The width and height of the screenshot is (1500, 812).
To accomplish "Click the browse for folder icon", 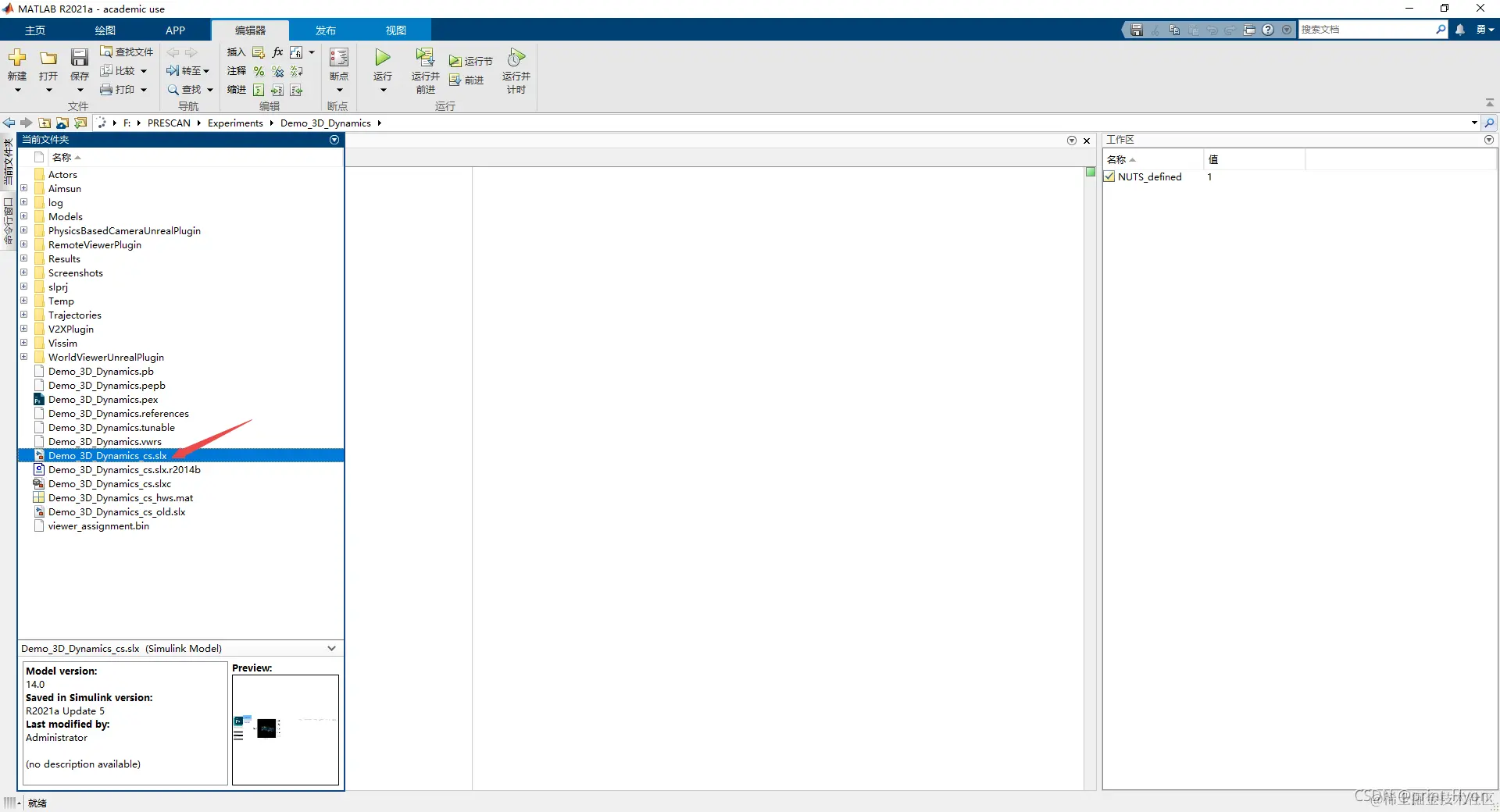I will [62, 123].
